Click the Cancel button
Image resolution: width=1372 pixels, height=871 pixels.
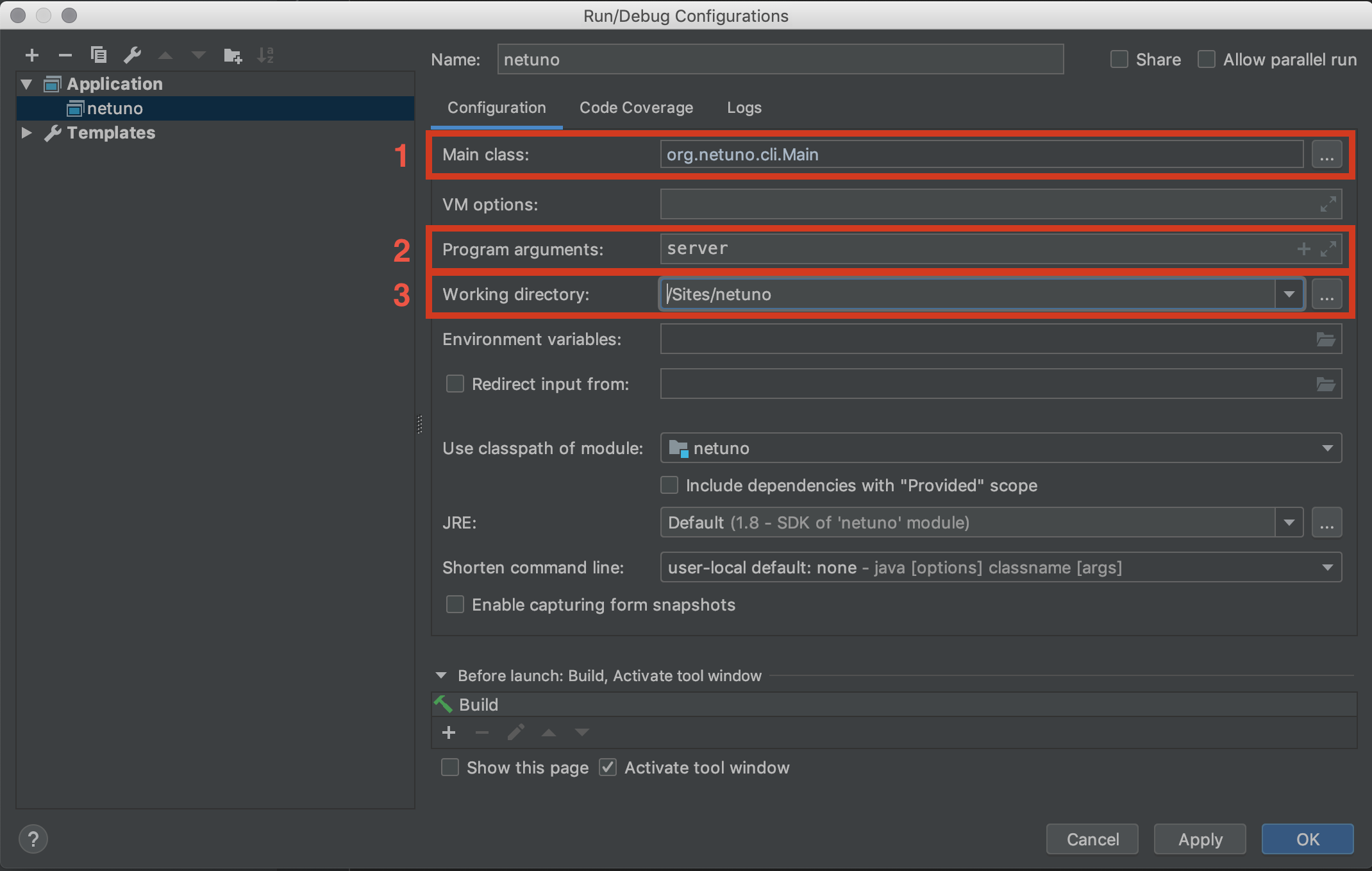[1092, 839]
